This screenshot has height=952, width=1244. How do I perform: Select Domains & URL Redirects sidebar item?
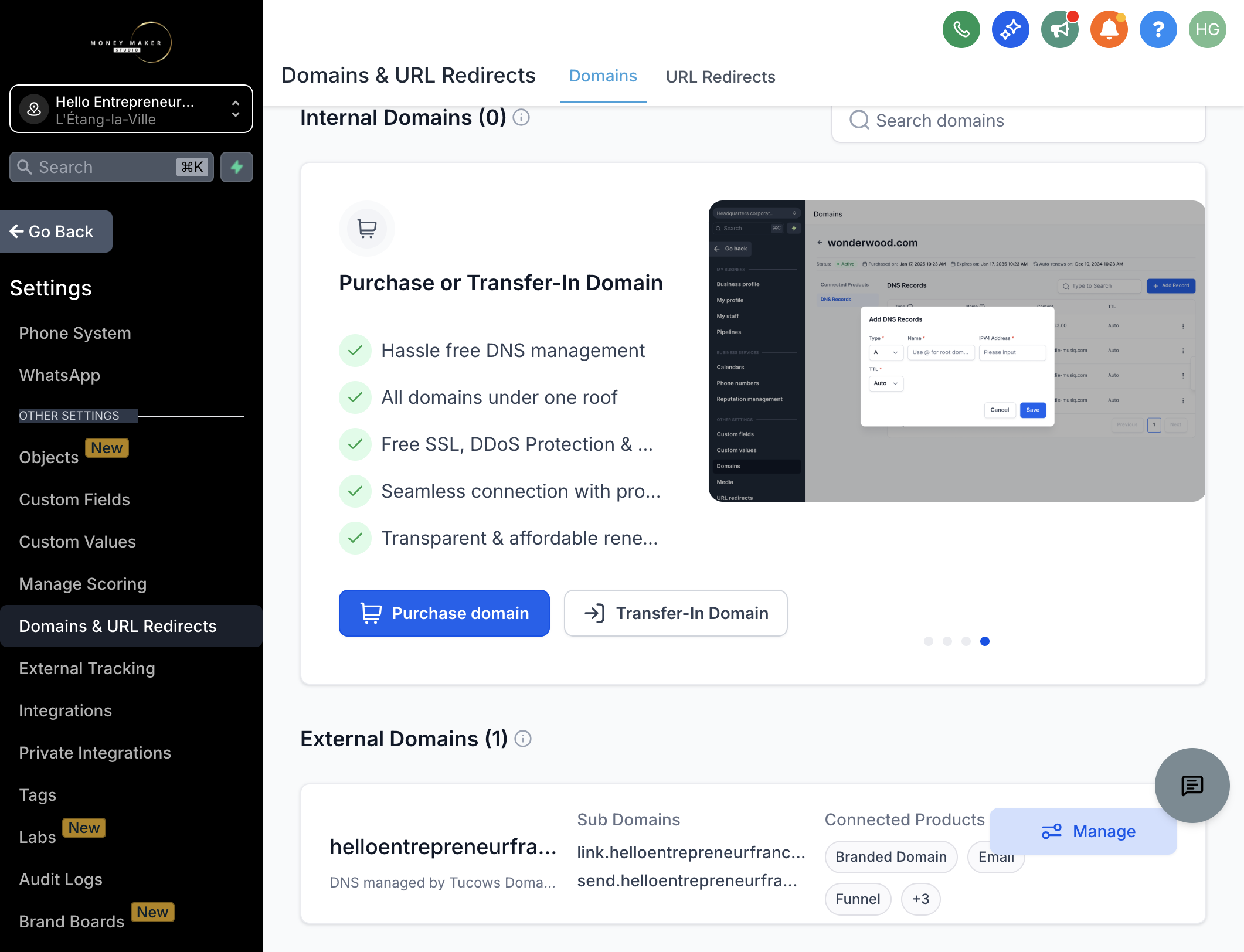131,626
